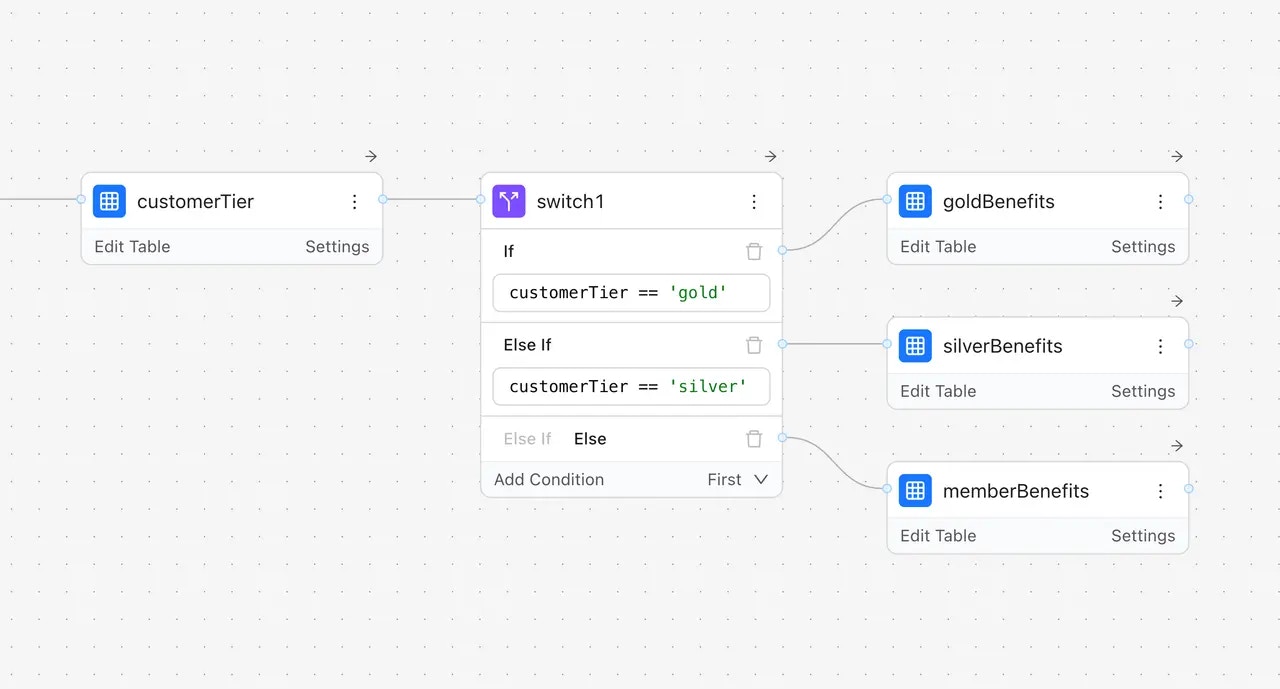This screenshot has width=1280, height=689.
Task: Open the kebab menu on customerTier node
Action: tap(355, 201)
